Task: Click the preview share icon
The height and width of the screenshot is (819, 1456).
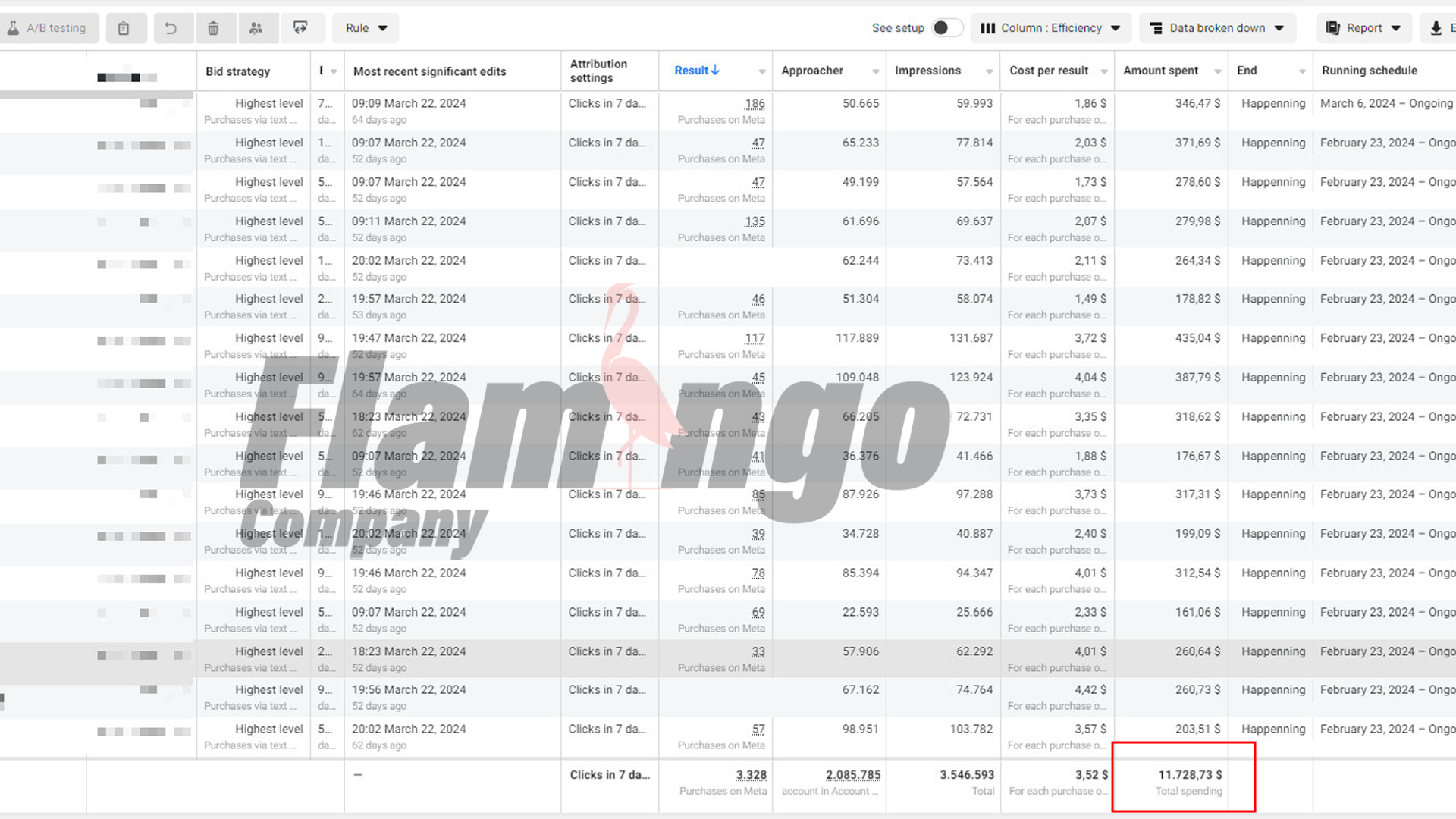Action: click(300, 28)
